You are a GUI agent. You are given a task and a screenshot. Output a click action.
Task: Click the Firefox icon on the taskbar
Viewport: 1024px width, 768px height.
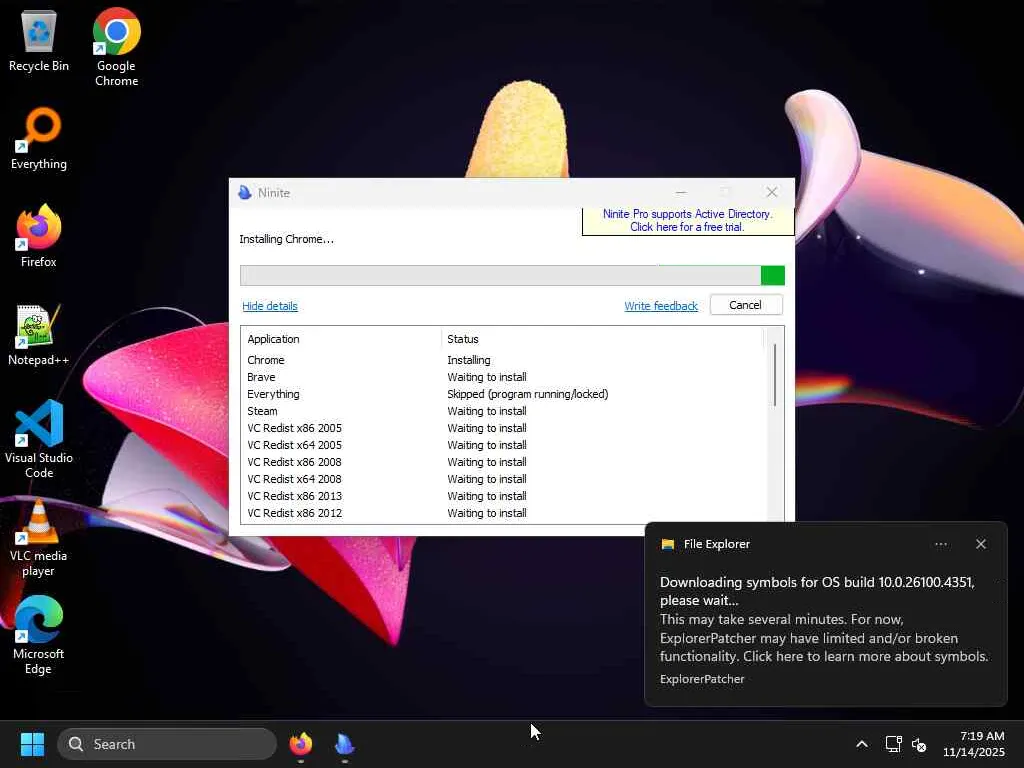(300, 744)
